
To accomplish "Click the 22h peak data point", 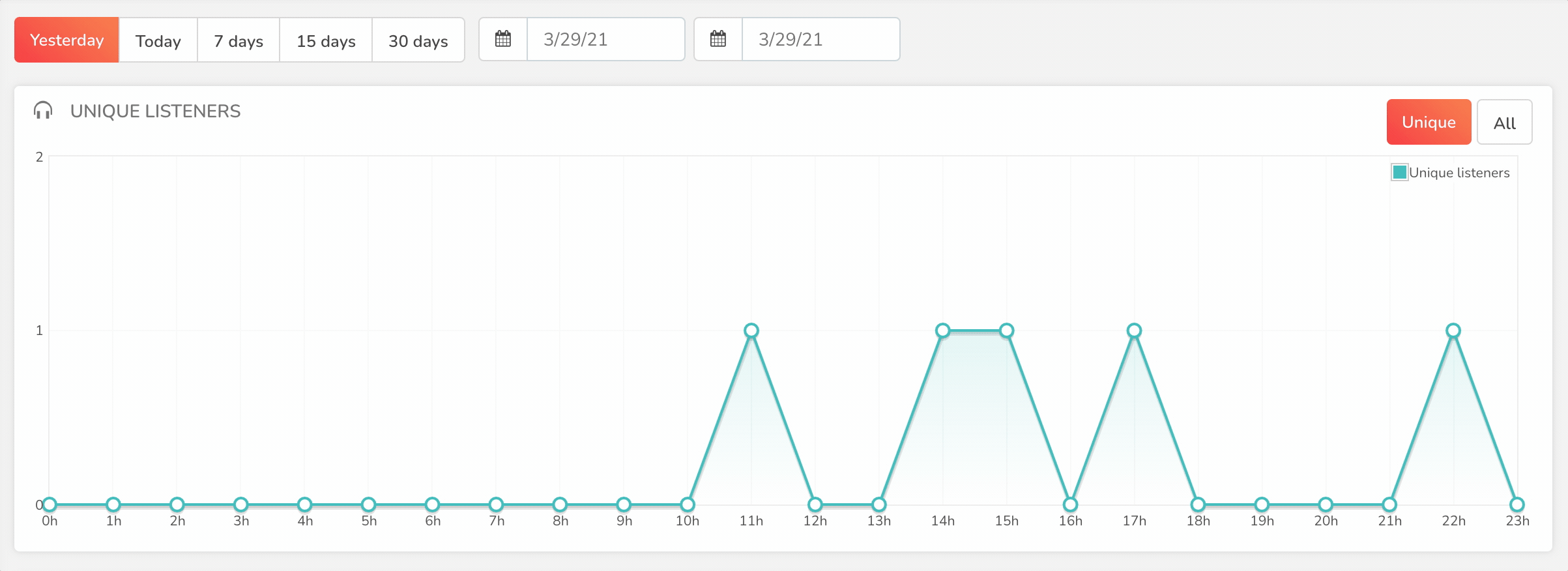I will click(x=1453, y=330).
